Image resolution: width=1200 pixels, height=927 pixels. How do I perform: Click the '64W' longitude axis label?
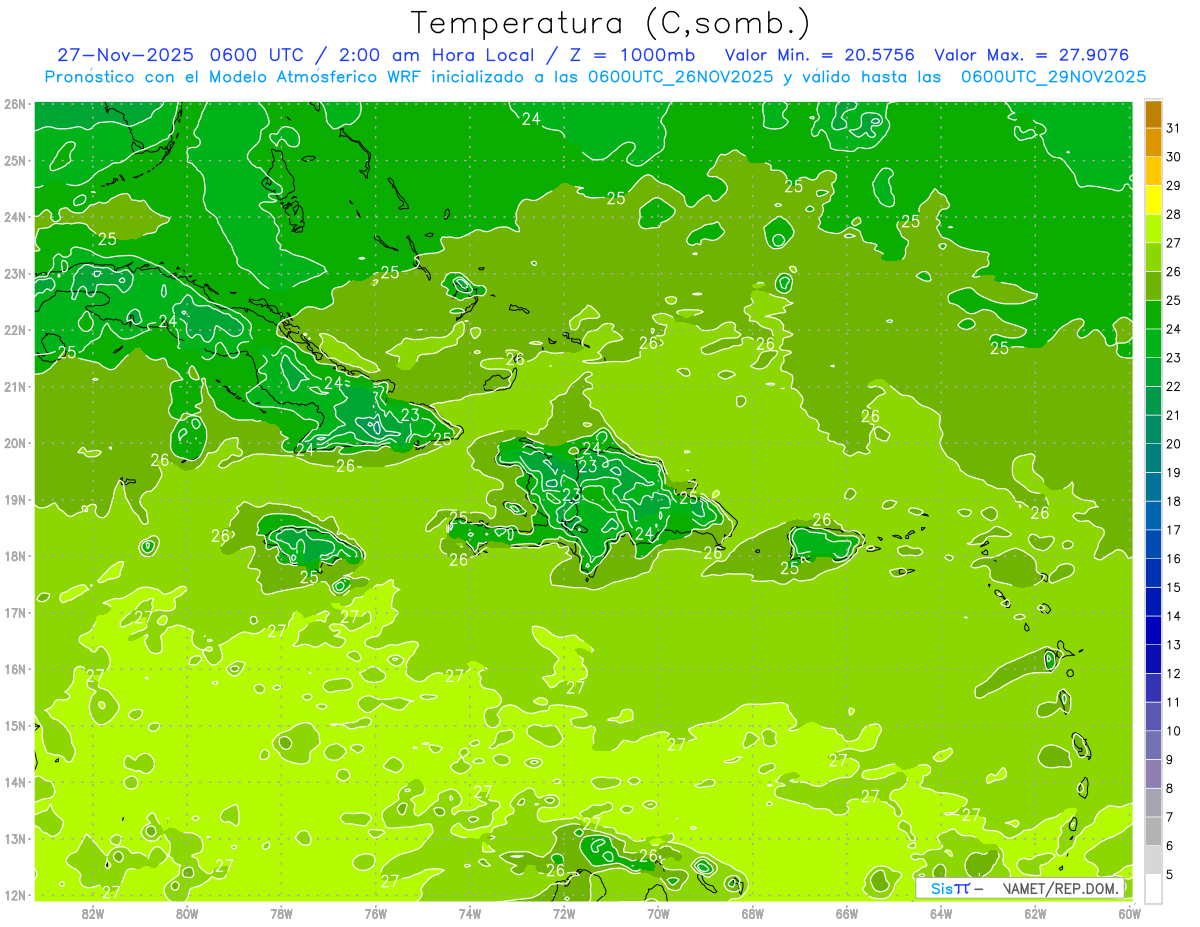click(940, 912)
